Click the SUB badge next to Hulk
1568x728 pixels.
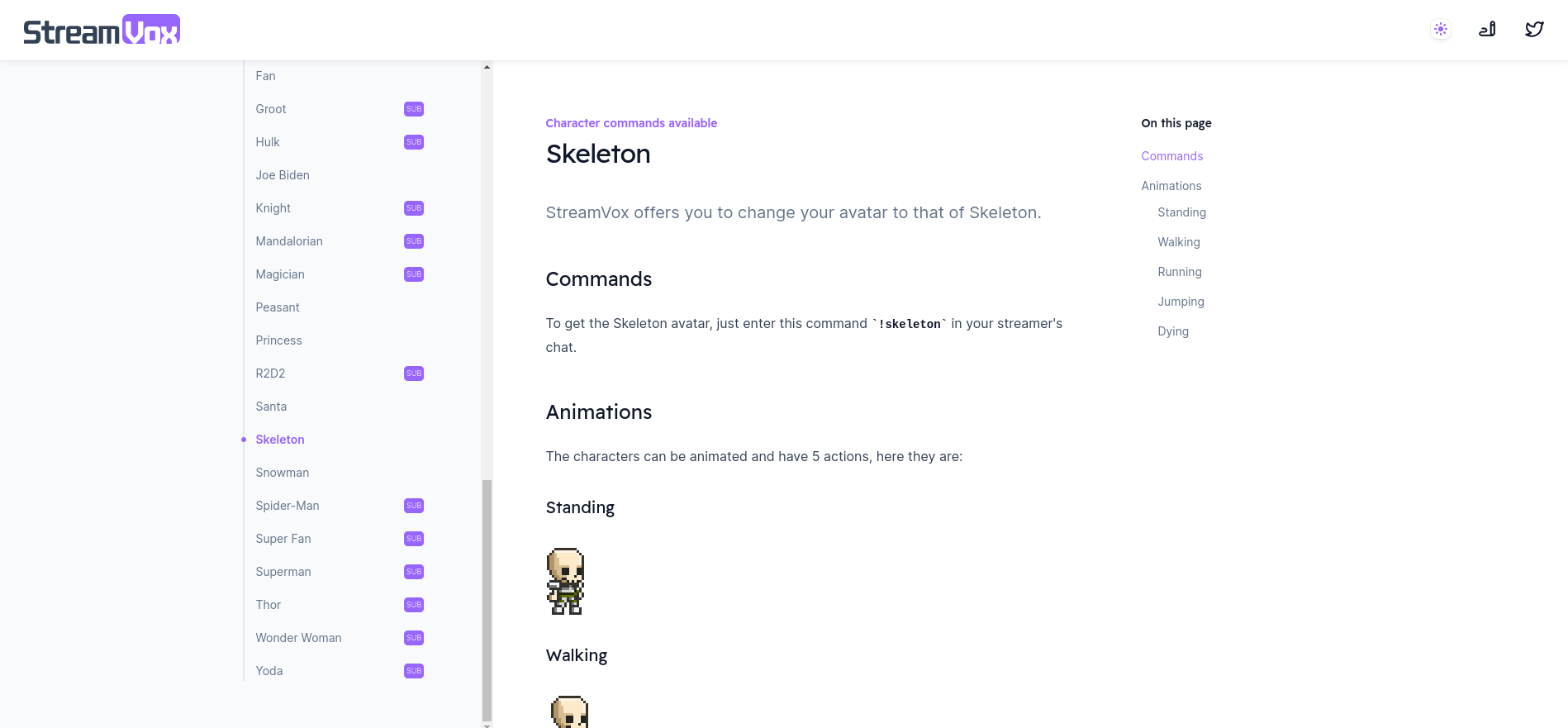point(414,142)
